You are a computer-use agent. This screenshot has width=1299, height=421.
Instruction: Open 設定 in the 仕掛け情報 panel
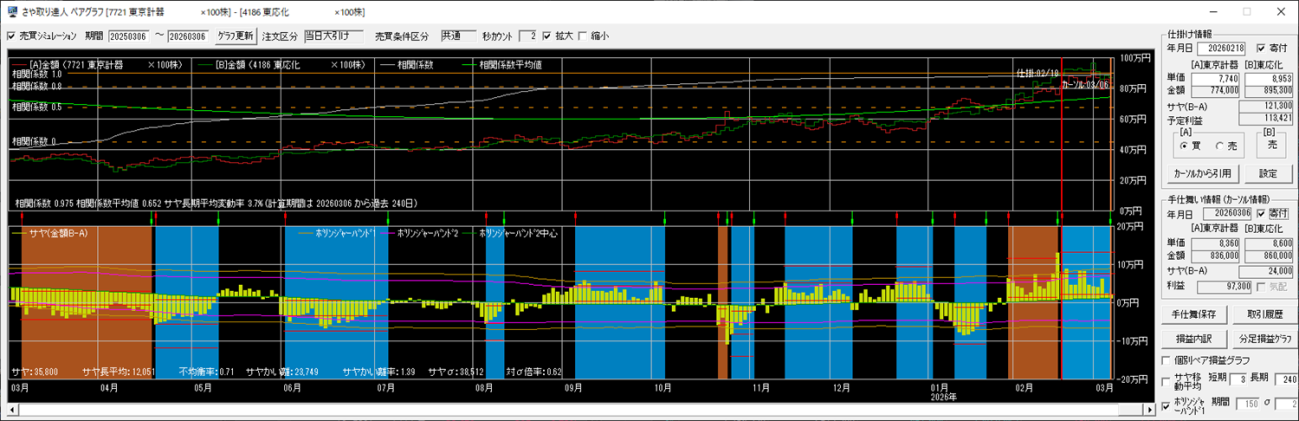(x=1267, y=173)
